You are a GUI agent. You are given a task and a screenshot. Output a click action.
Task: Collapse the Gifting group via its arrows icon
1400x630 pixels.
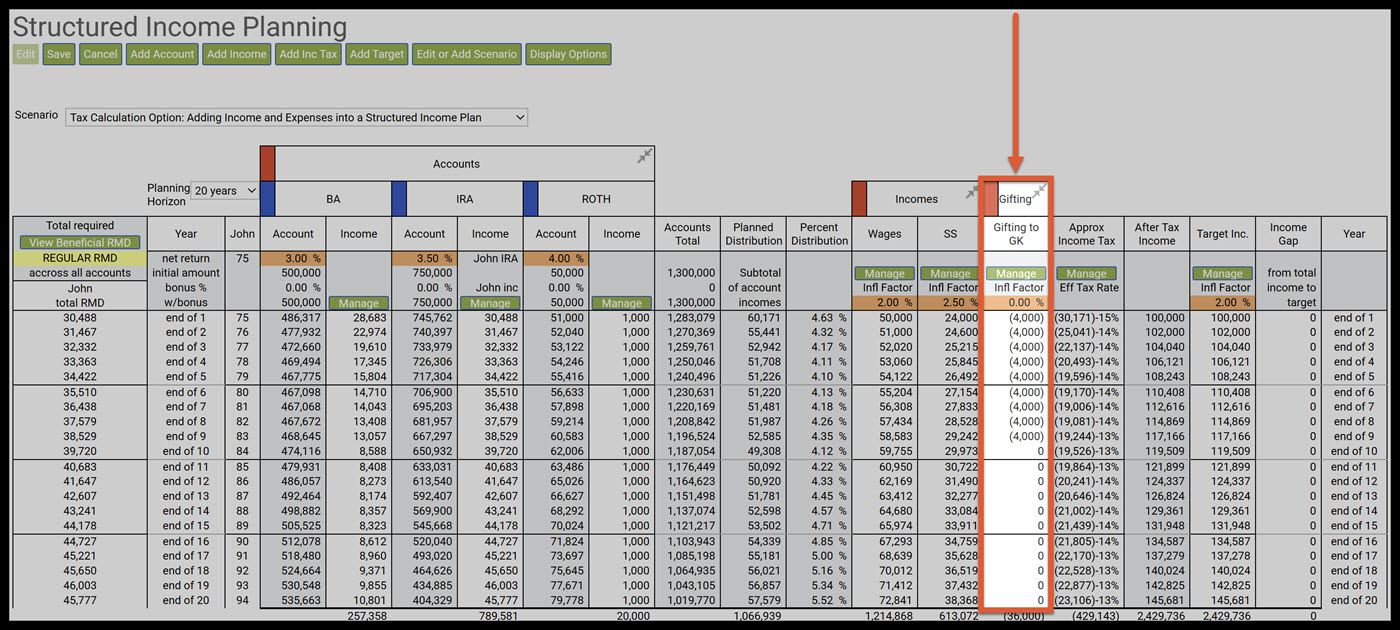[1039, 192]
